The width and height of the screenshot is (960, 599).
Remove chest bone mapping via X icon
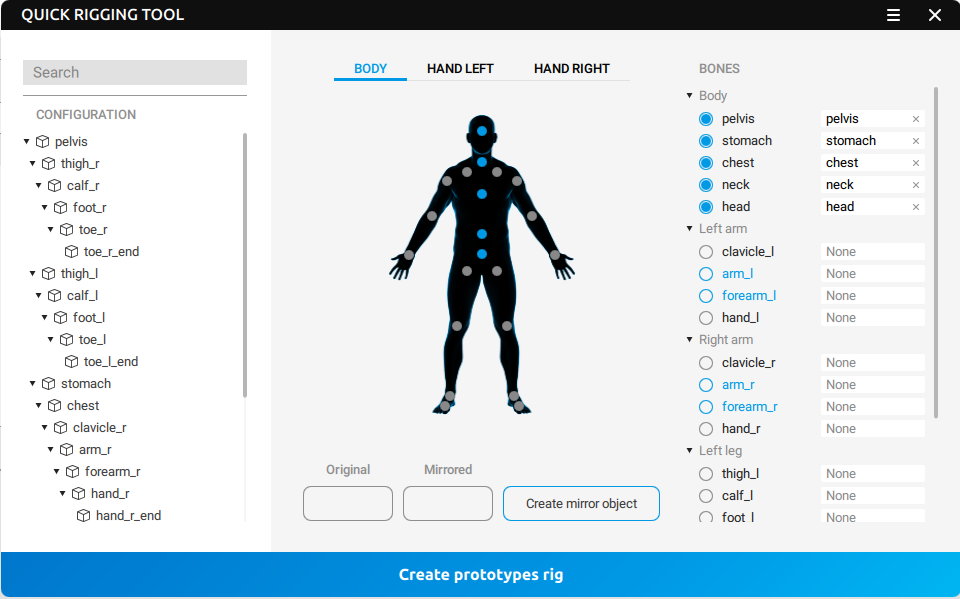[916, 163]
